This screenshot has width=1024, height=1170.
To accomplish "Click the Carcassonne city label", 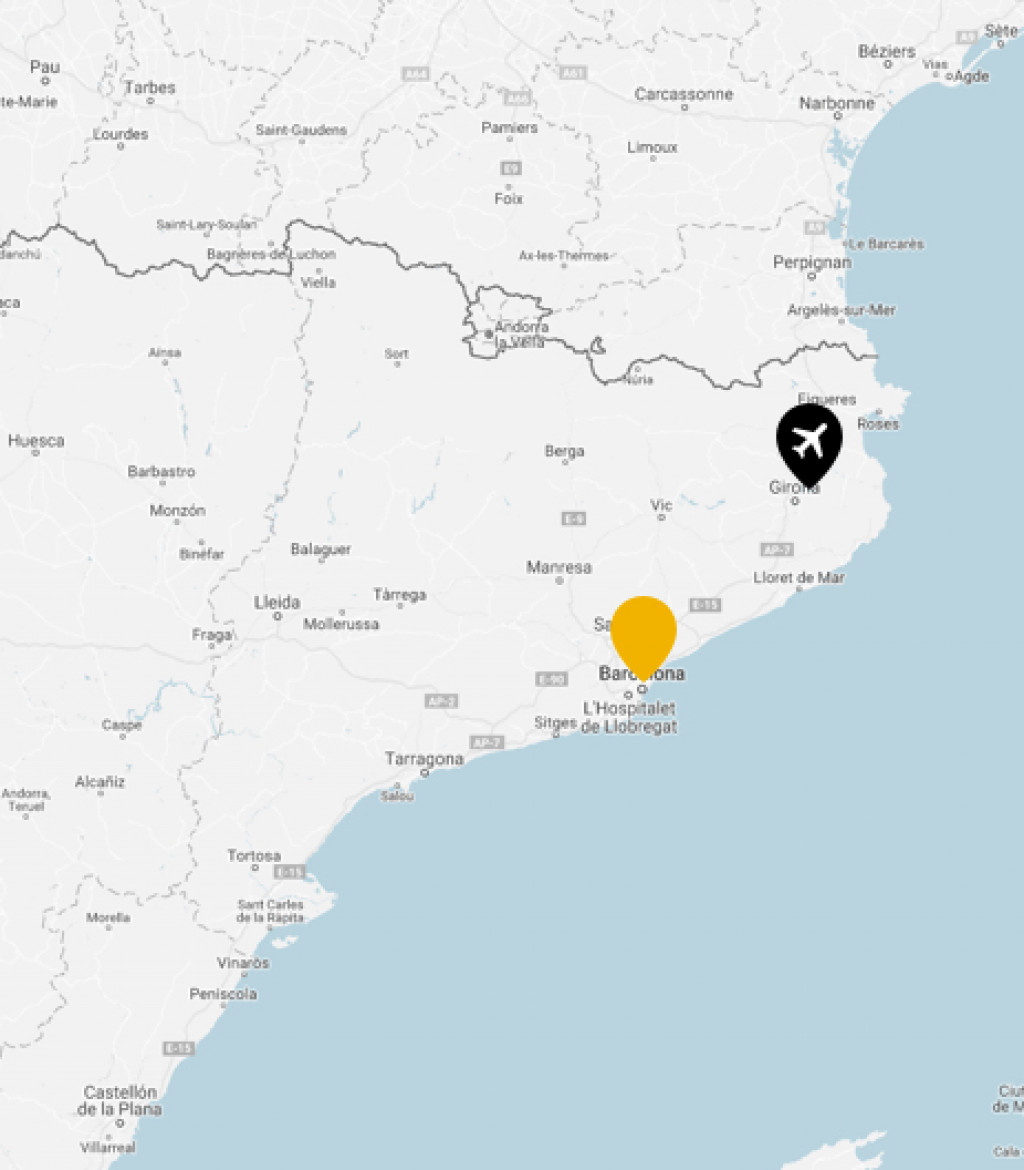I will tap(684, 94).
